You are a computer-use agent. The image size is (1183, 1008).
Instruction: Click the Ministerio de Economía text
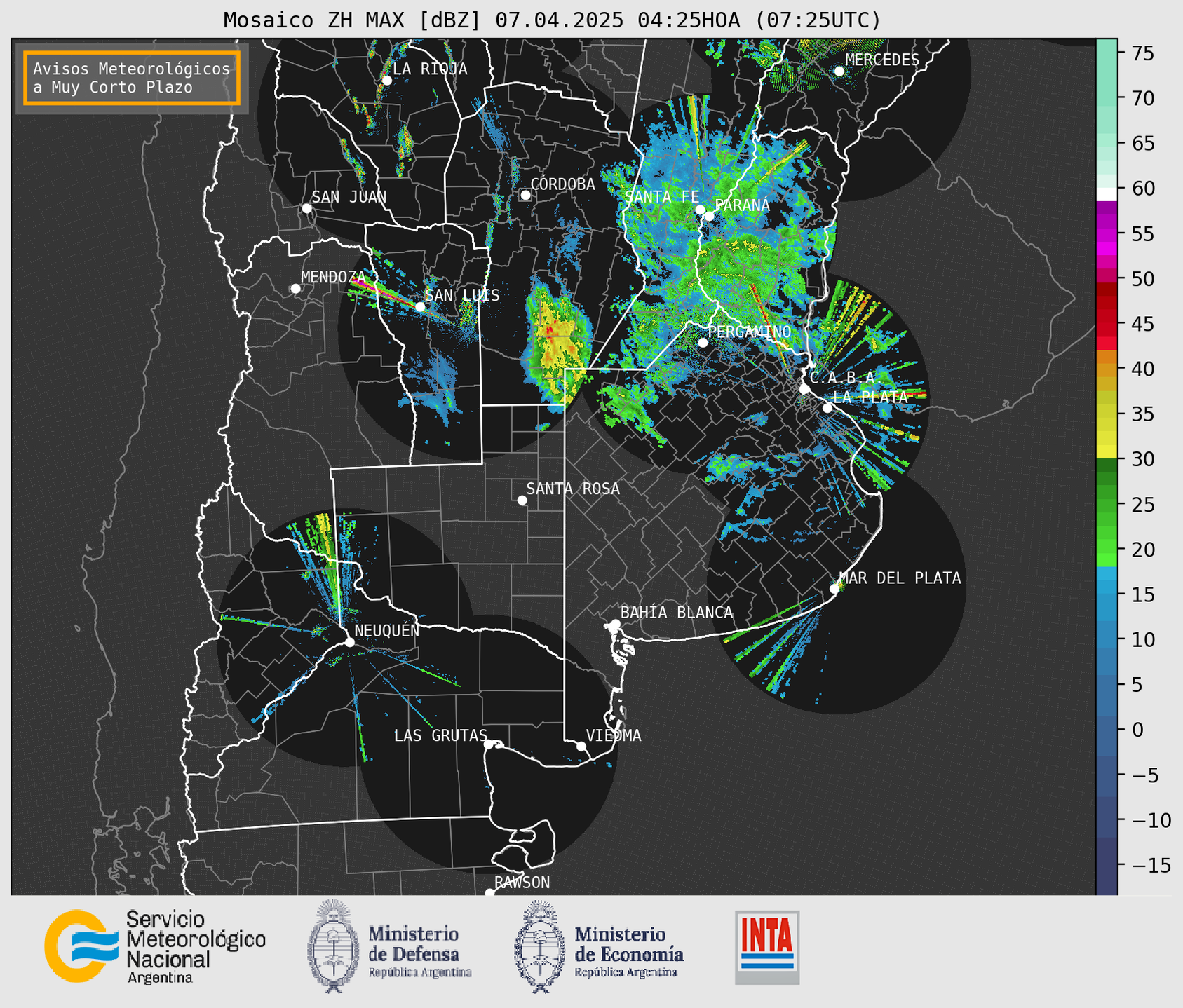point(628,951)
